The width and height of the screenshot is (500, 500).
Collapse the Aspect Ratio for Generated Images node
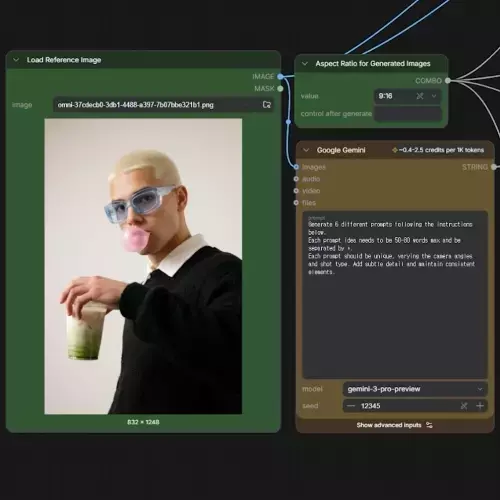point(305,63)
